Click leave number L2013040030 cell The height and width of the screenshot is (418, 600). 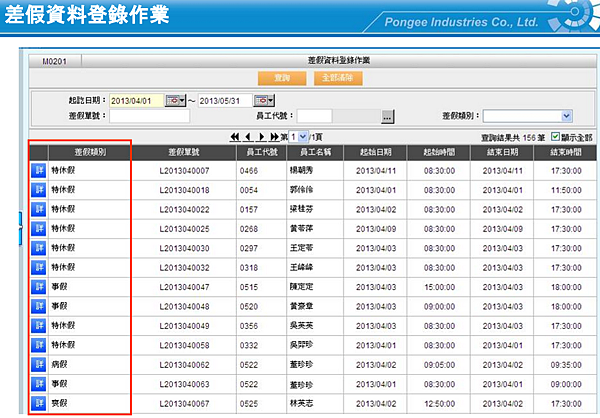184,248
